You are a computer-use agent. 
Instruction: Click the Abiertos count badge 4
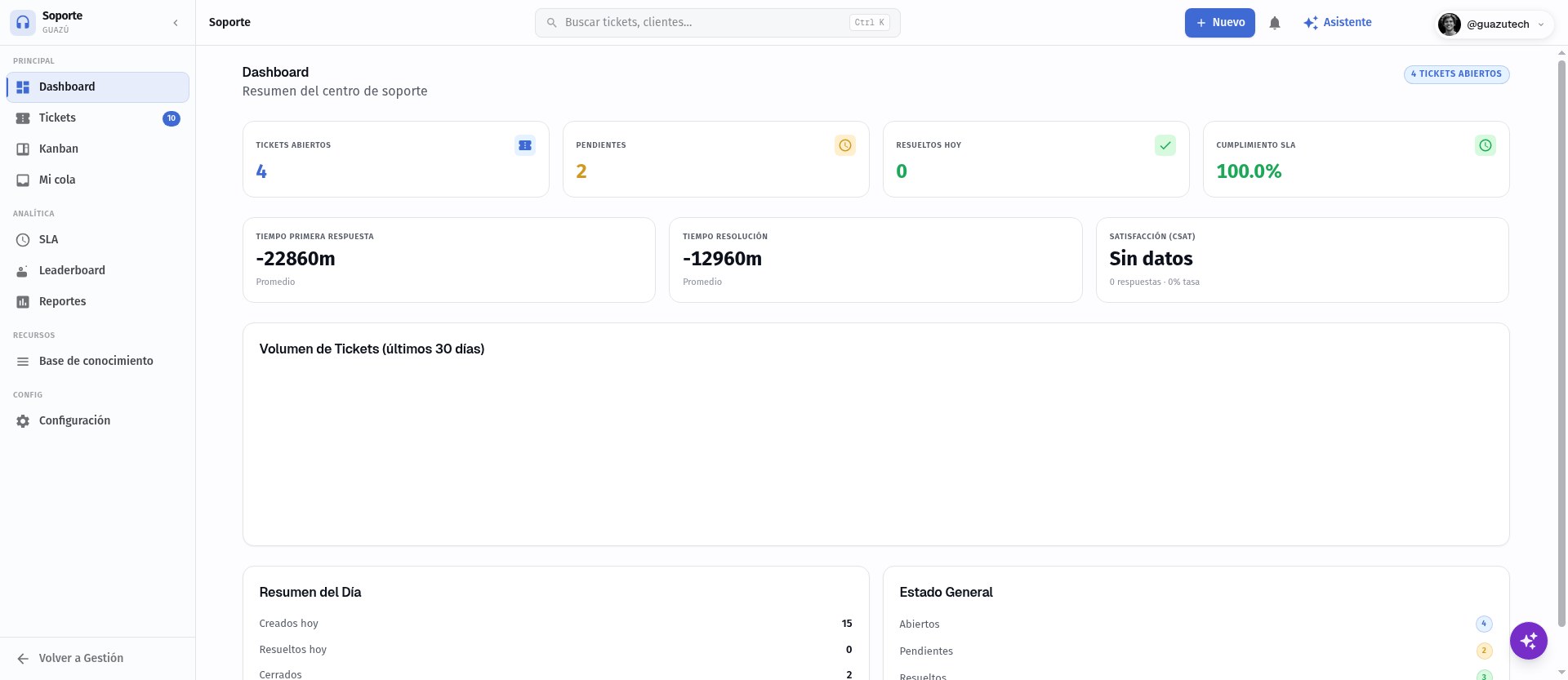click(x=1484, y=624)
